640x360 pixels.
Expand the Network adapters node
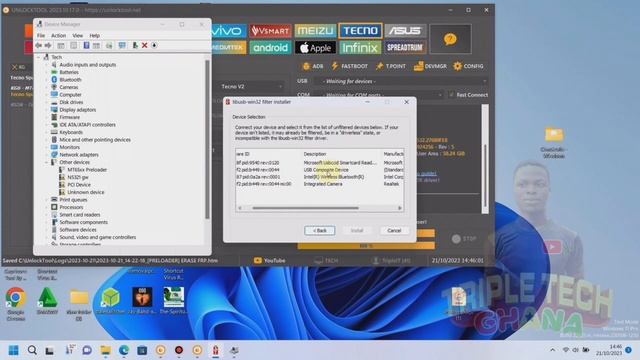point(47,155)
